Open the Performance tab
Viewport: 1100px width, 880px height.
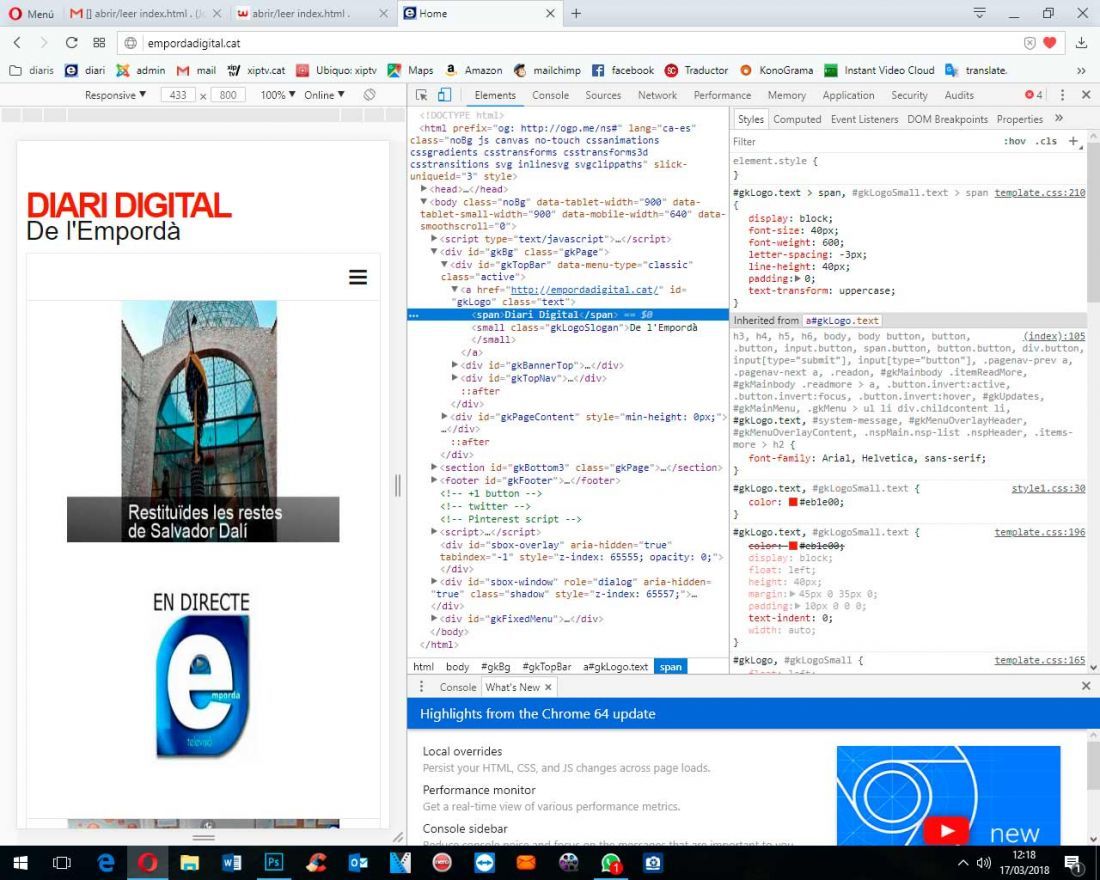click(722, 95)
